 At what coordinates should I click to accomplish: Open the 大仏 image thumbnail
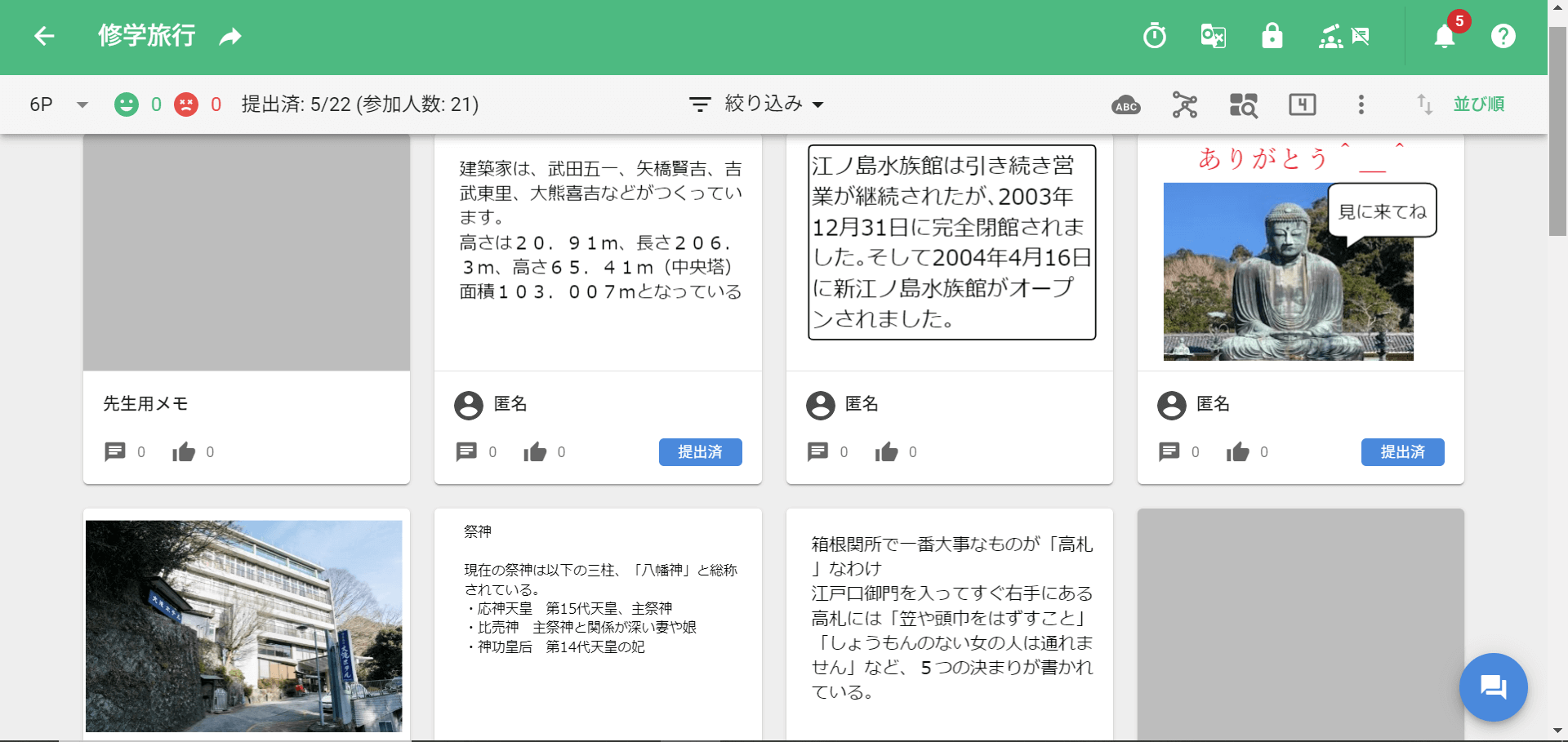click(1287, 272)
